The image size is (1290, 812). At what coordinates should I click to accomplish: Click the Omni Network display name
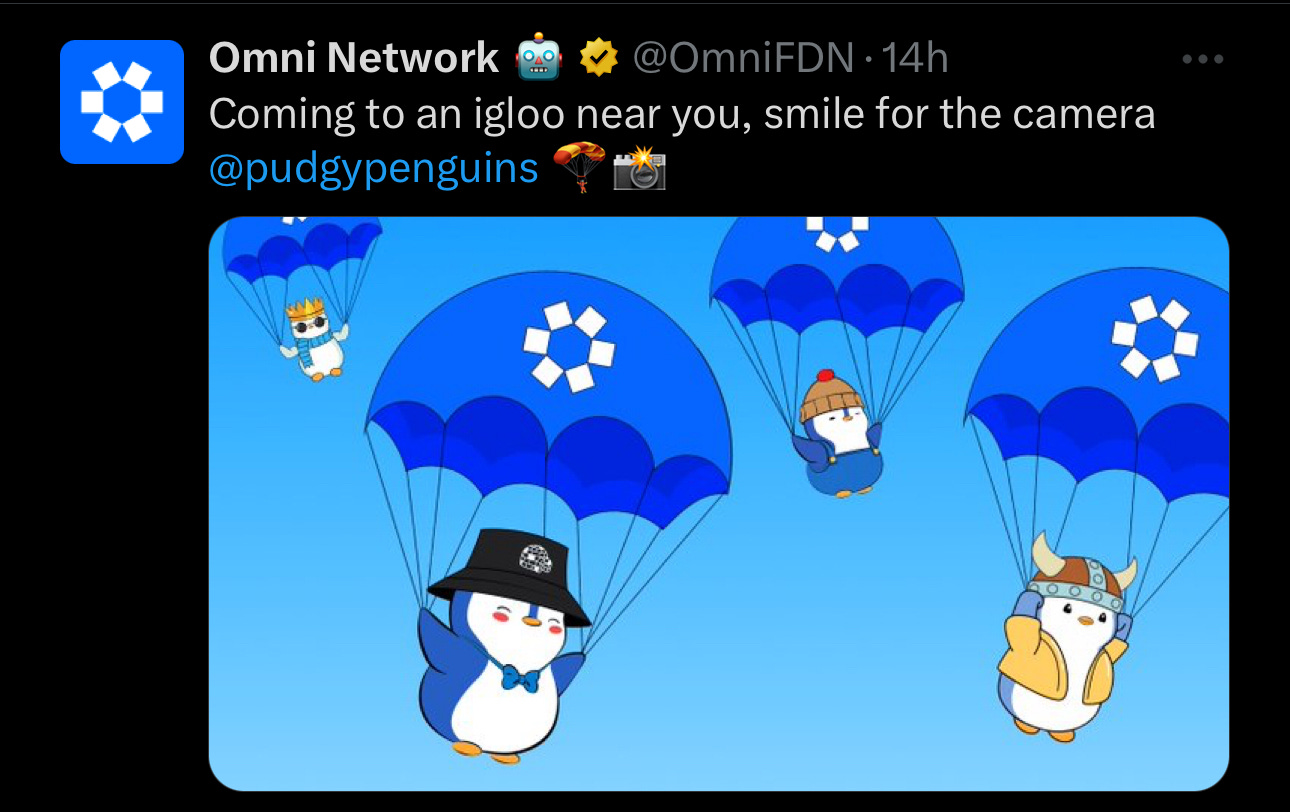(354, 59)
